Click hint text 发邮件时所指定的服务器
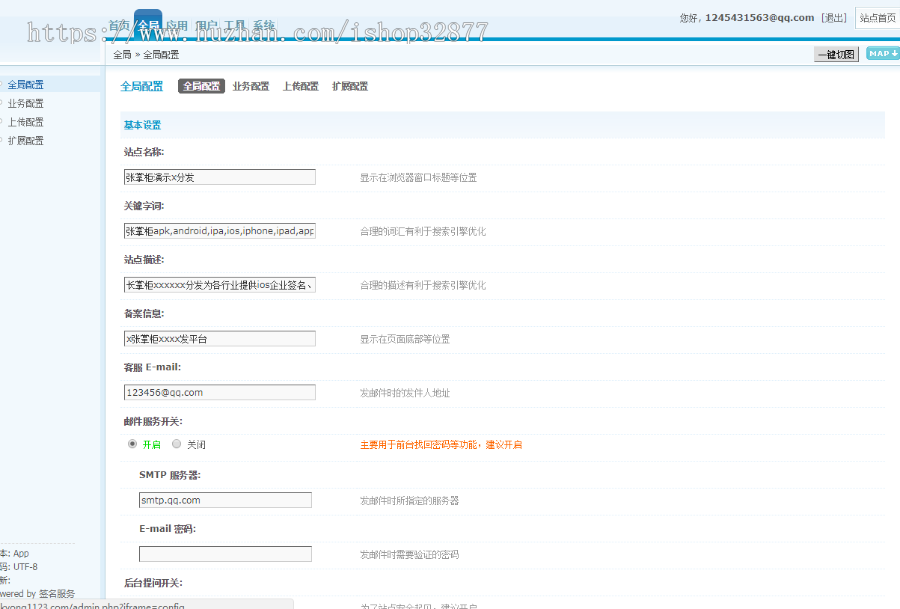900x609 pixels. click(409, 501)
